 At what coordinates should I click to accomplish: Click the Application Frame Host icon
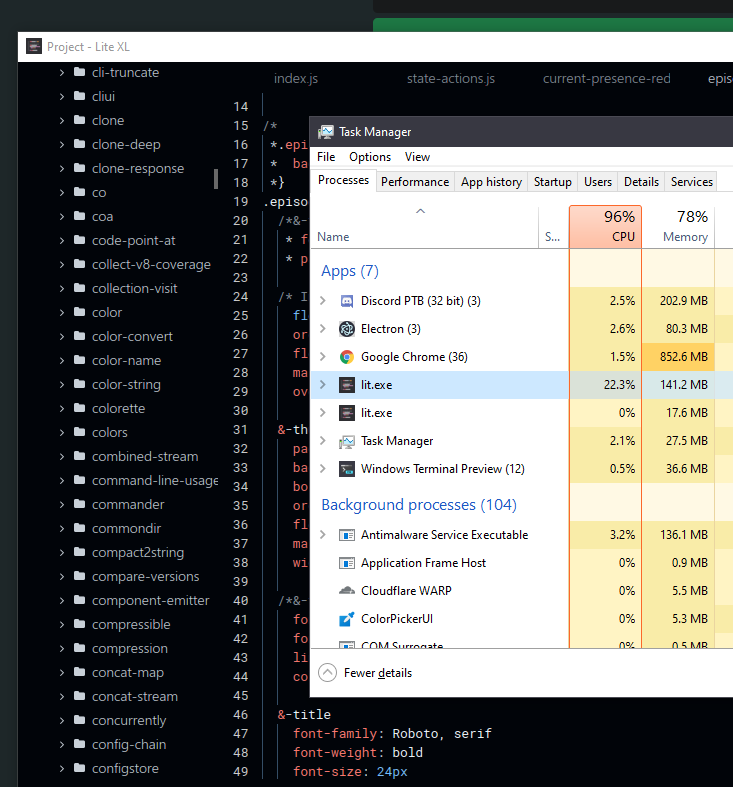[346, 563]
